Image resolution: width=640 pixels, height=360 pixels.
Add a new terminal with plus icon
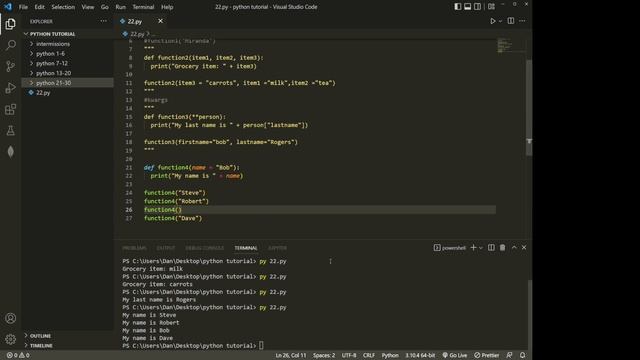473,247
